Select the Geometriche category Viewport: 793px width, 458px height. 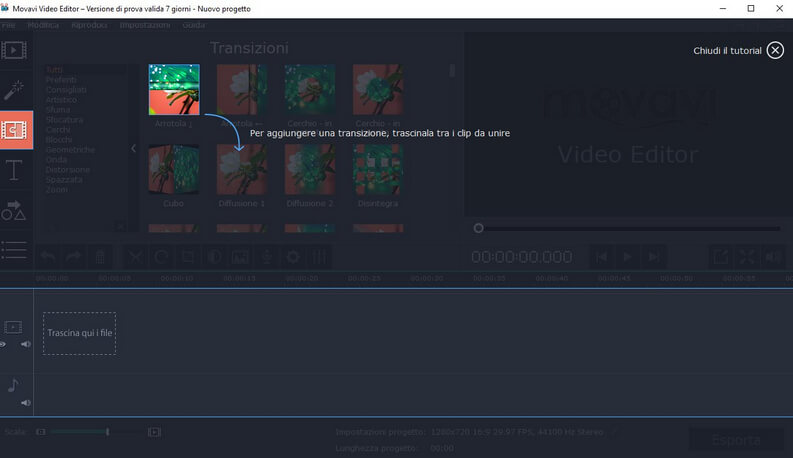click(x=70, y=150)
